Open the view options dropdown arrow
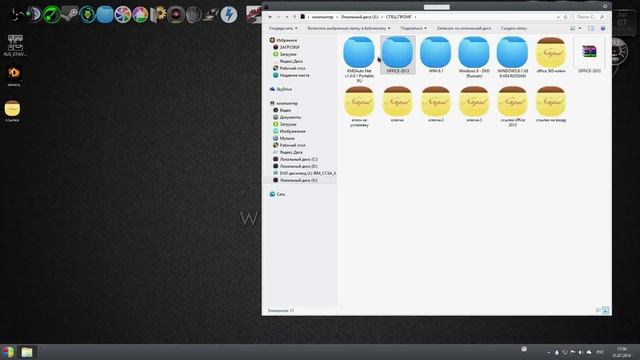 click(x=580, y=28)
